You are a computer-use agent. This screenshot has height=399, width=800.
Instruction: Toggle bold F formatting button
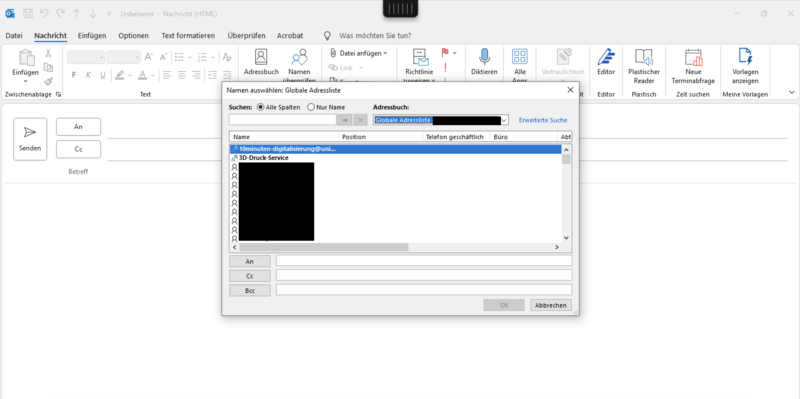pos(74,75)
